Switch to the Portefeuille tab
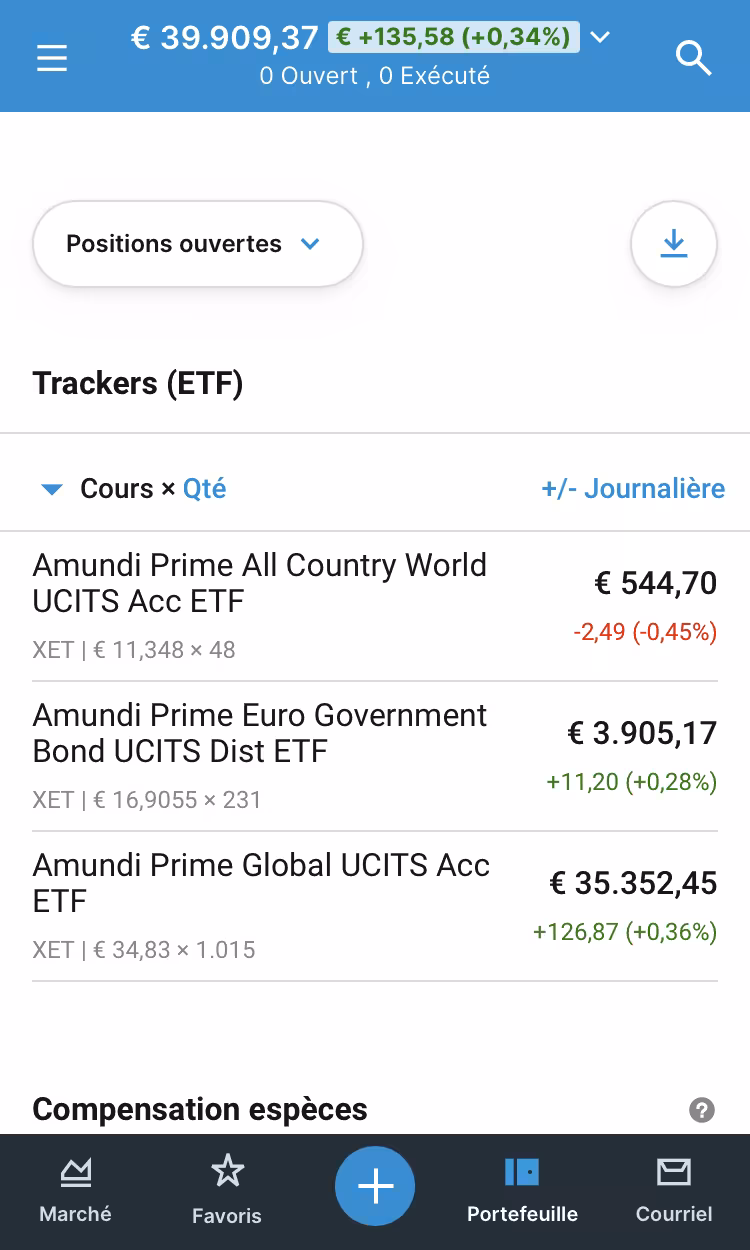750x1250 pixels. (522, 1190)
